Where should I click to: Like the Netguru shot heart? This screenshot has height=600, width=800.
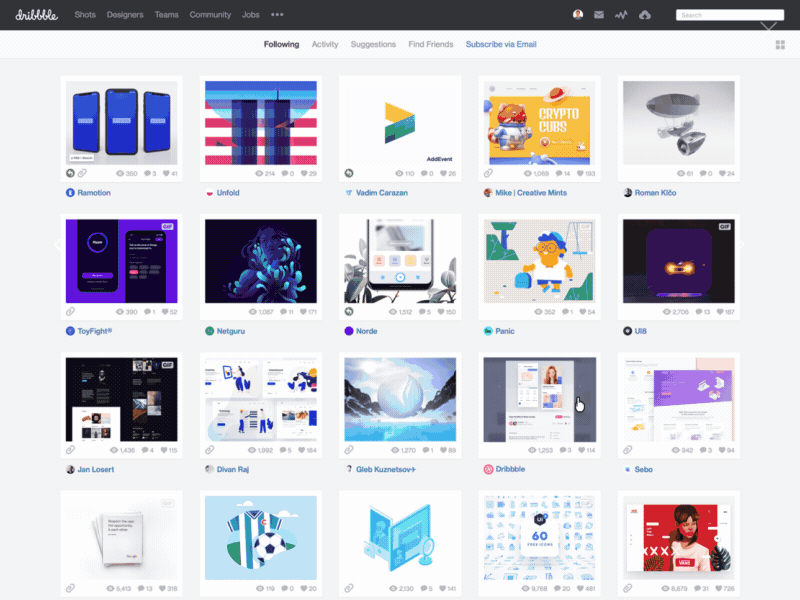304,312
